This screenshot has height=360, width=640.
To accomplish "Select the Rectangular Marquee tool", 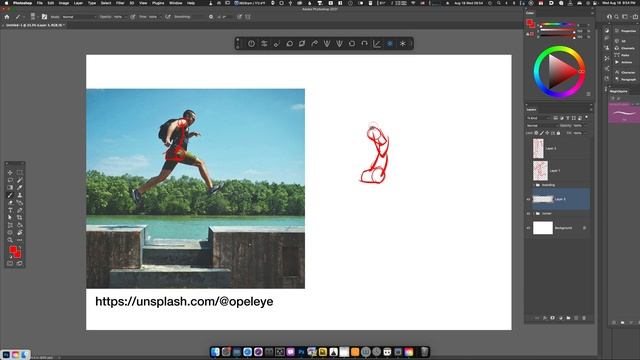I will tap(20, 172).
